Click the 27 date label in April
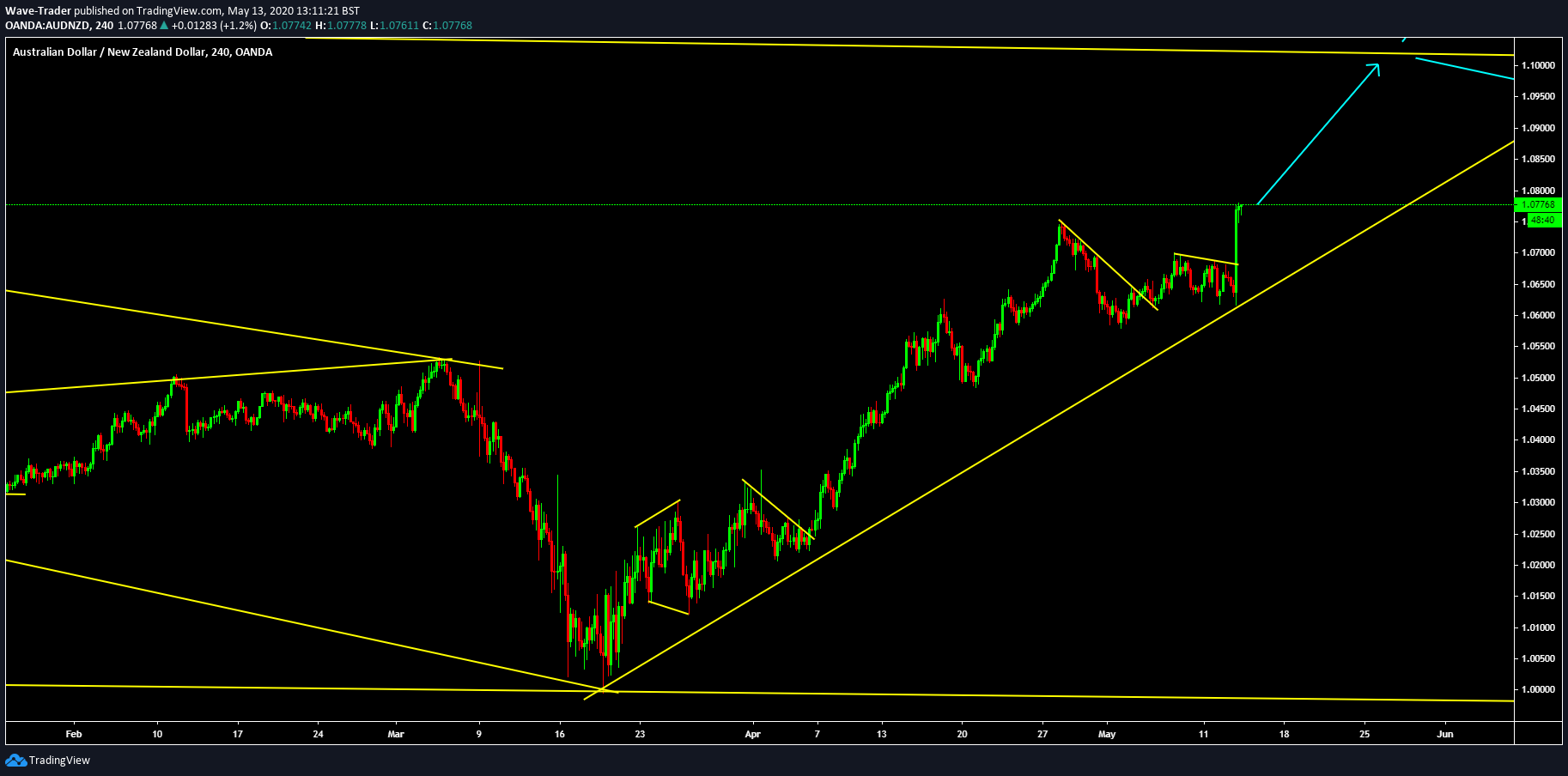 pyautogui.click(x=1042, y=734)
